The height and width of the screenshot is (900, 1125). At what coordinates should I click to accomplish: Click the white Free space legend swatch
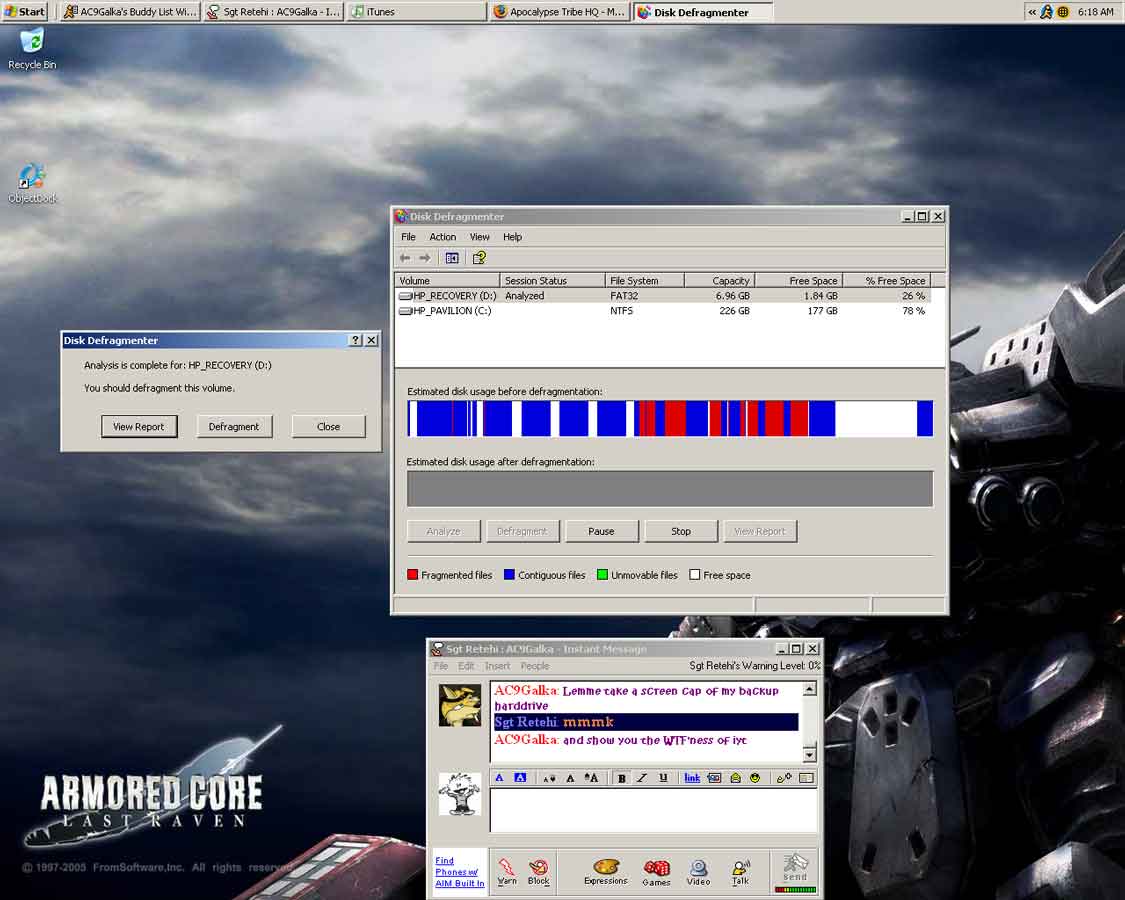coord(695,575)
